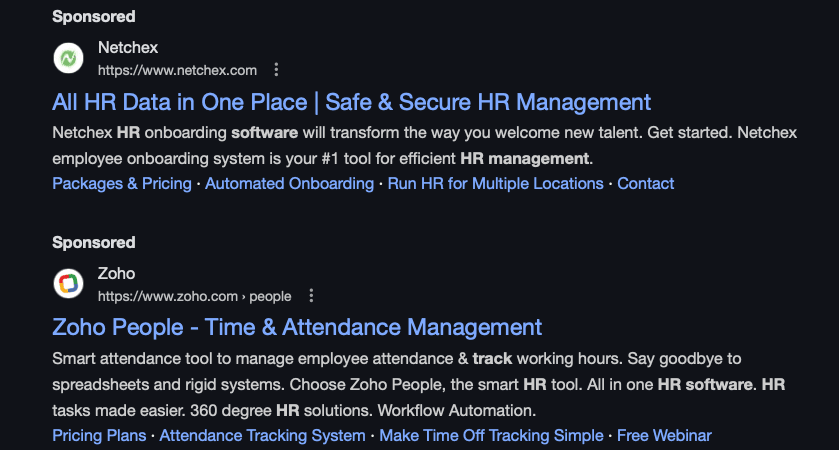Click the Netchex Contact sitelink
The image size is (839, 450).
pyautogui.click(x=645, y=183)
